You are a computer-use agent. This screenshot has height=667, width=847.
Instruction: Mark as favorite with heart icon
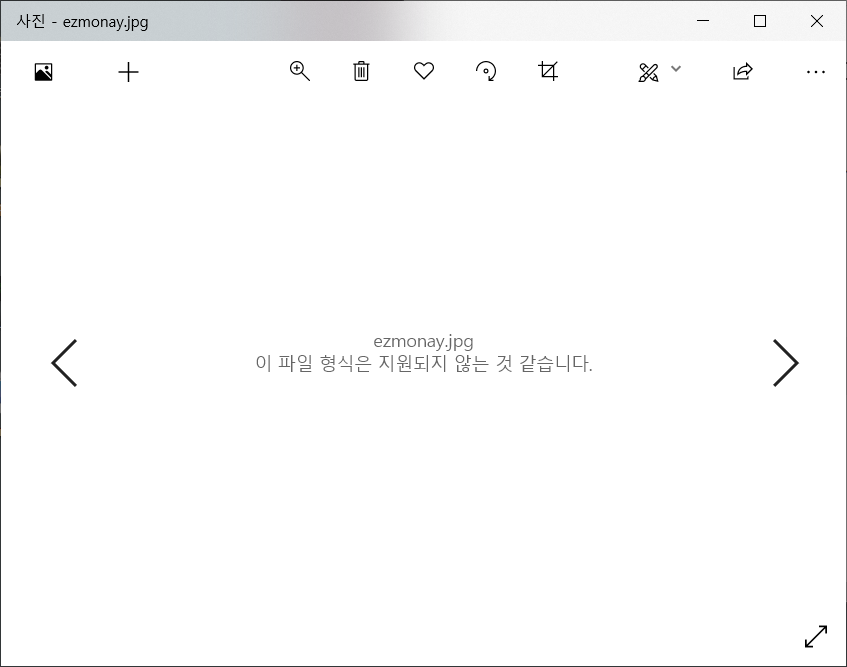click(x=424, y=71)
